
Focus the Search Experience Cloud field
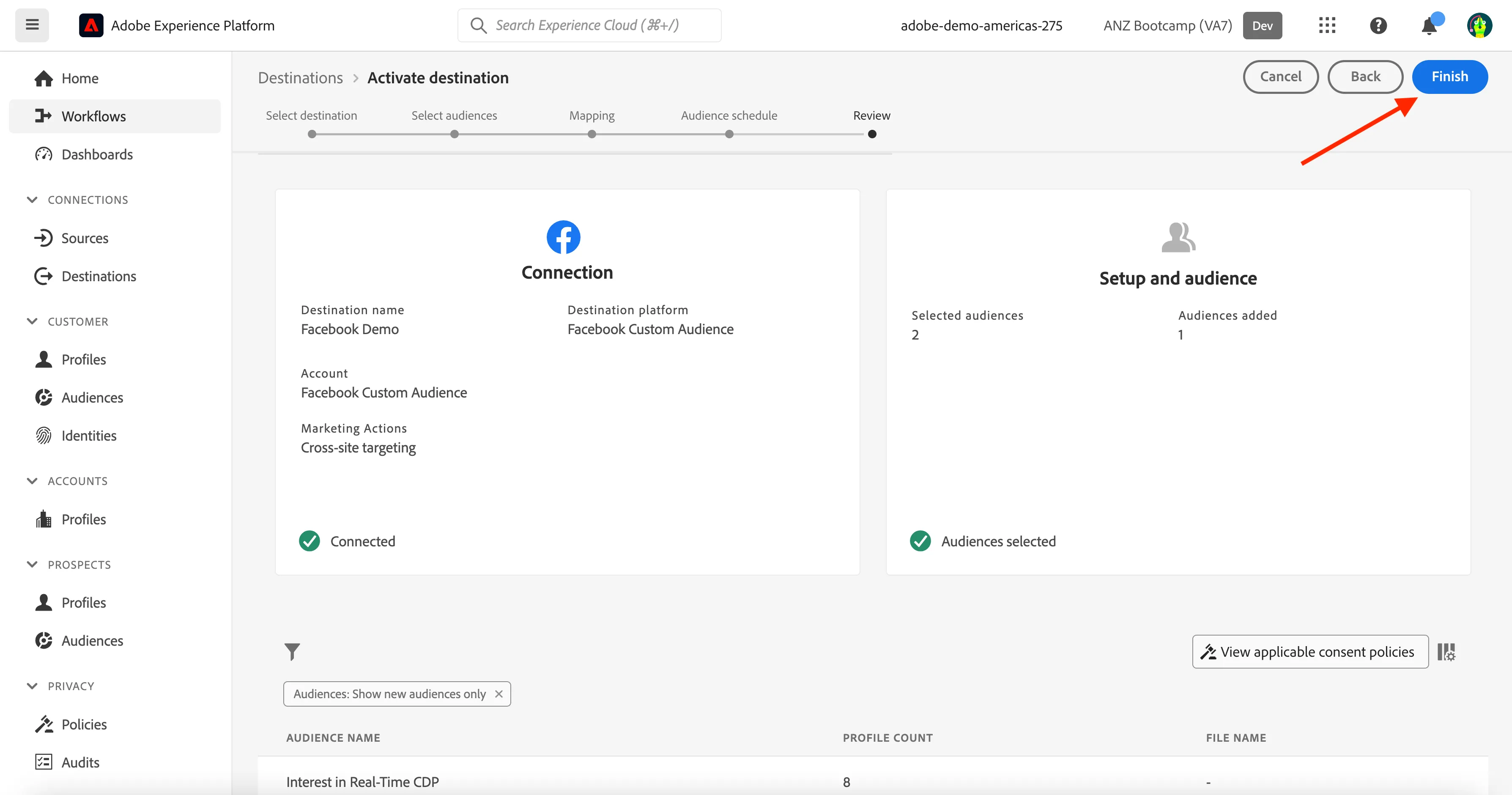pos(589,25)
